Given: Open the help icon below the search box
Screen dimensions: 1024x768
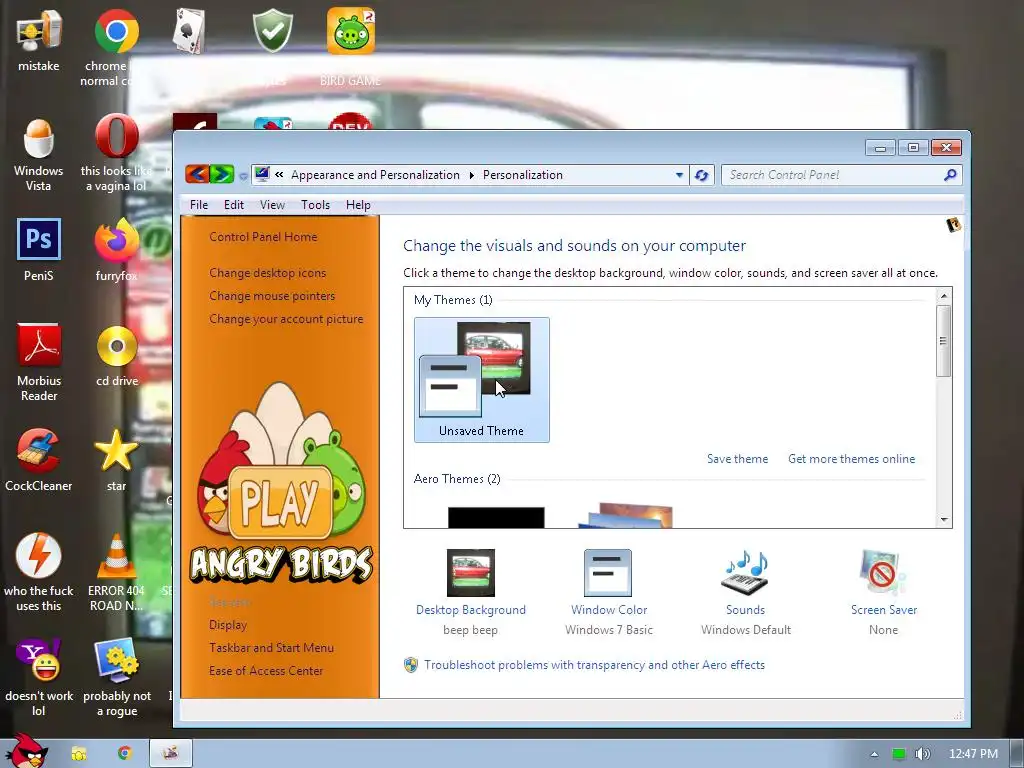Looking at the screenshot, I should [x=953, y=225].
